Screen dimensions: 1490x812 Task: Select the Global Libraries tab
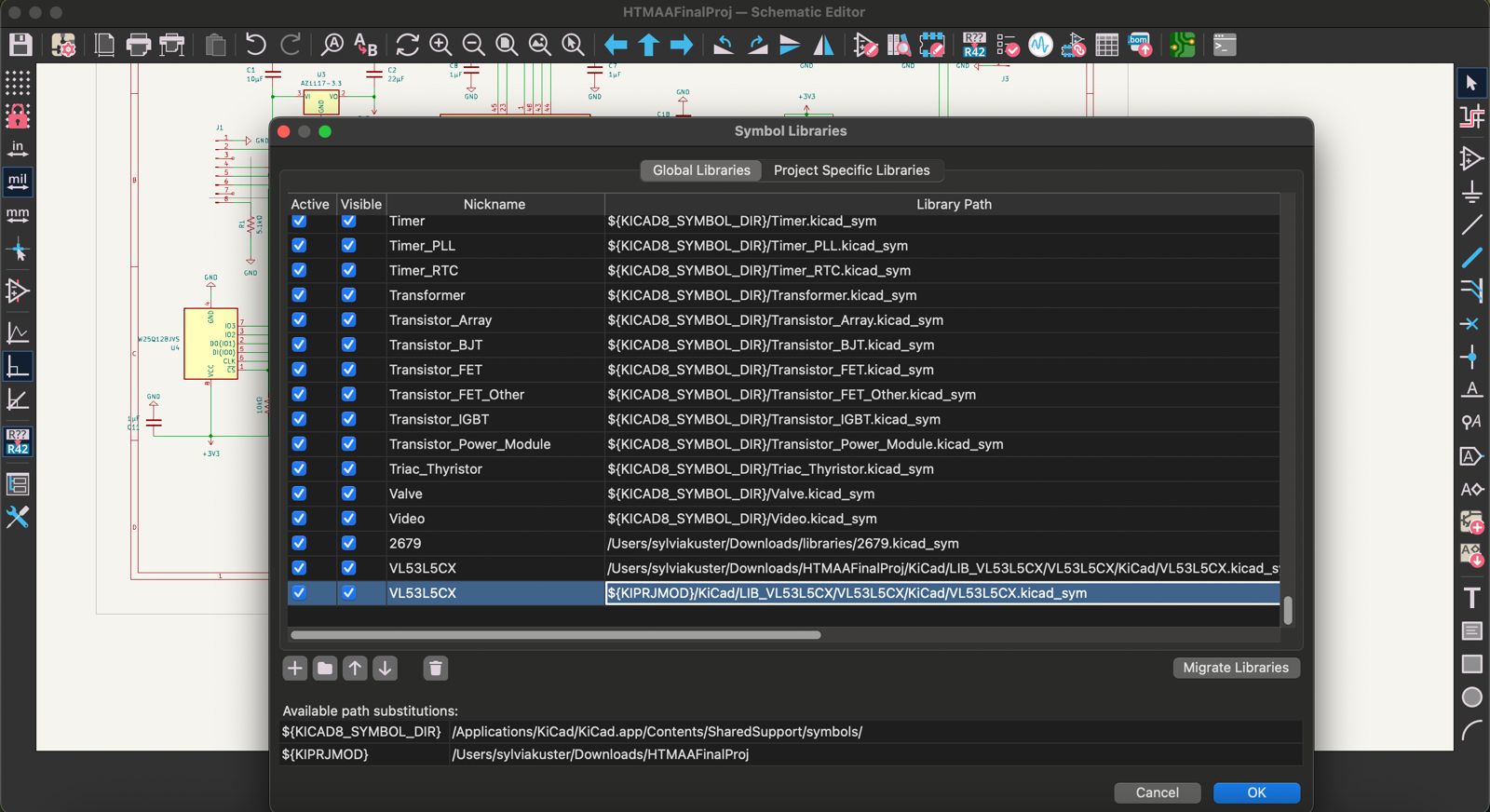click(x=701, y=170)
